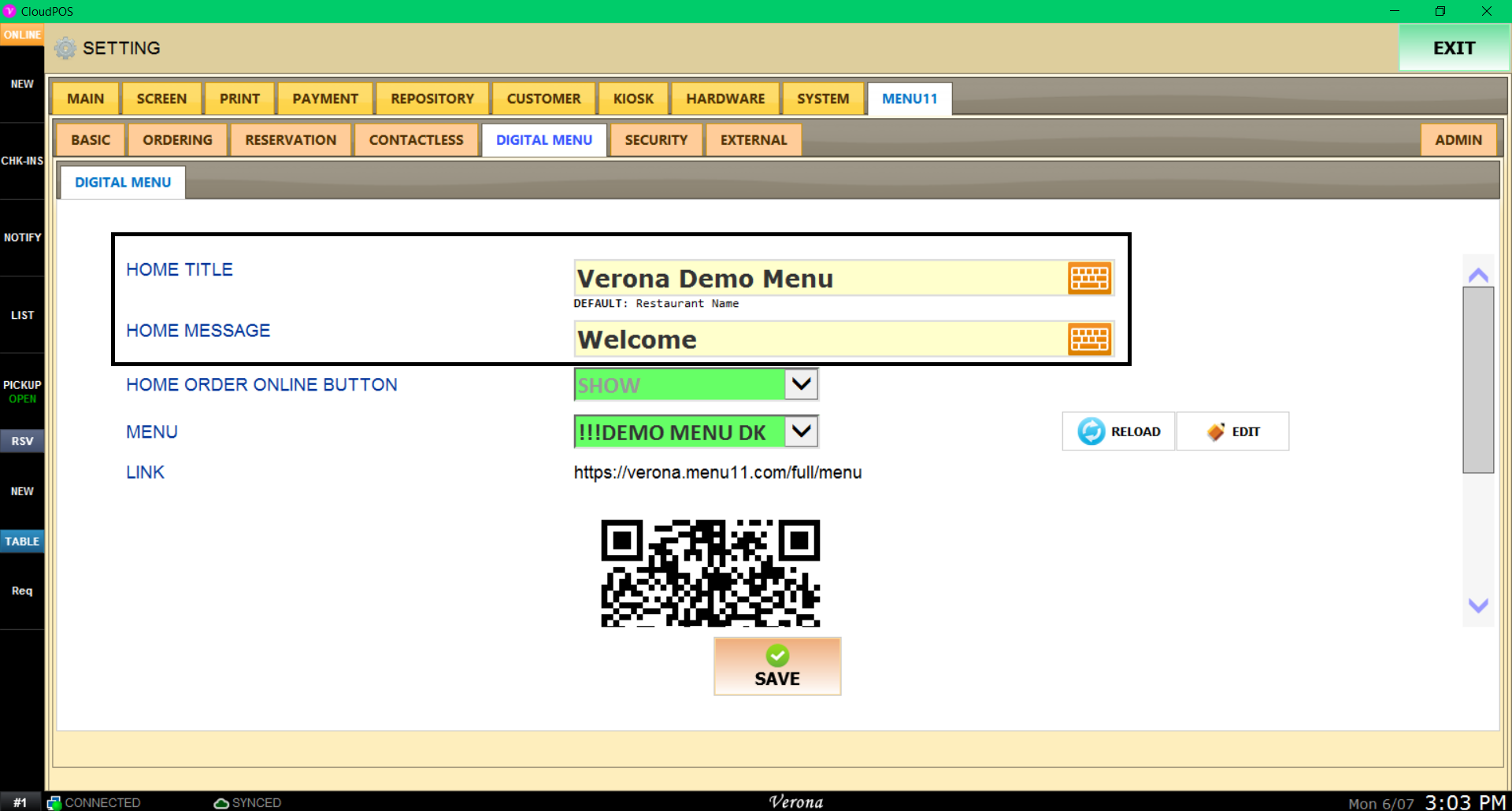Screen dimensions: 1512x811
Task: Click the clock showing 3:03 PM
Action: click(1465, 802)
